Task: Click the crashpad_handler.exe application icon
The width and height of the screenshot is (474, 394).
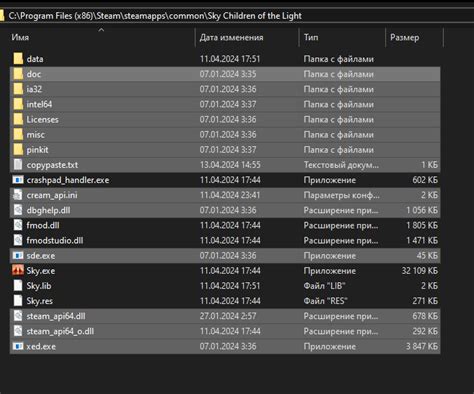Action: 18,180
